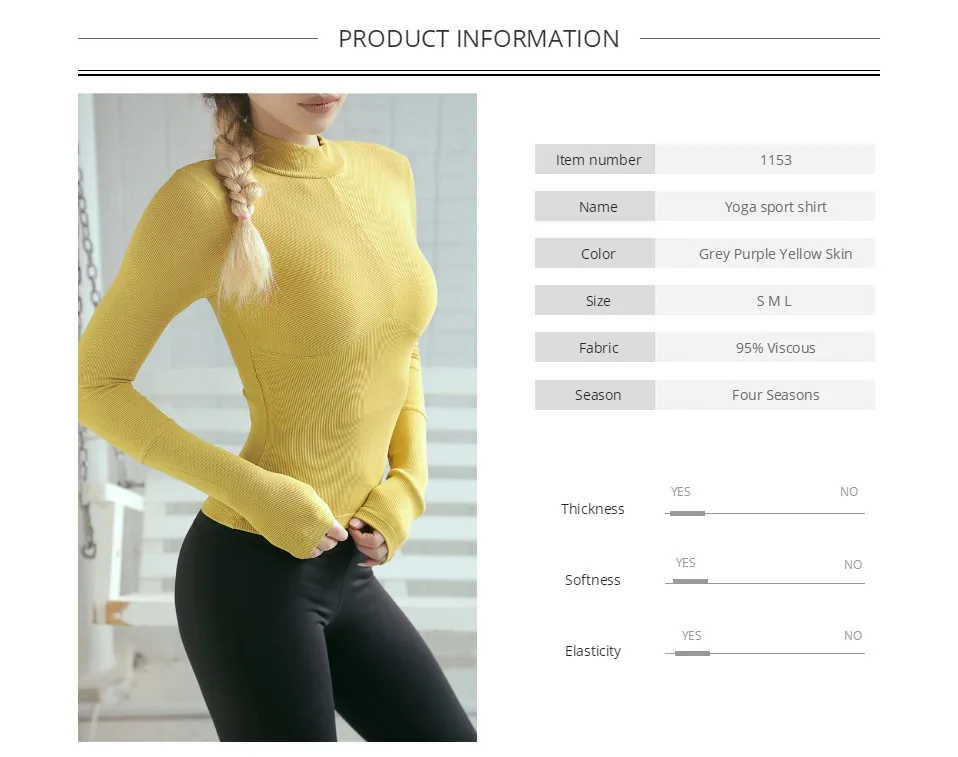Click the Thickness slider handle

click(x=687, y=513)
